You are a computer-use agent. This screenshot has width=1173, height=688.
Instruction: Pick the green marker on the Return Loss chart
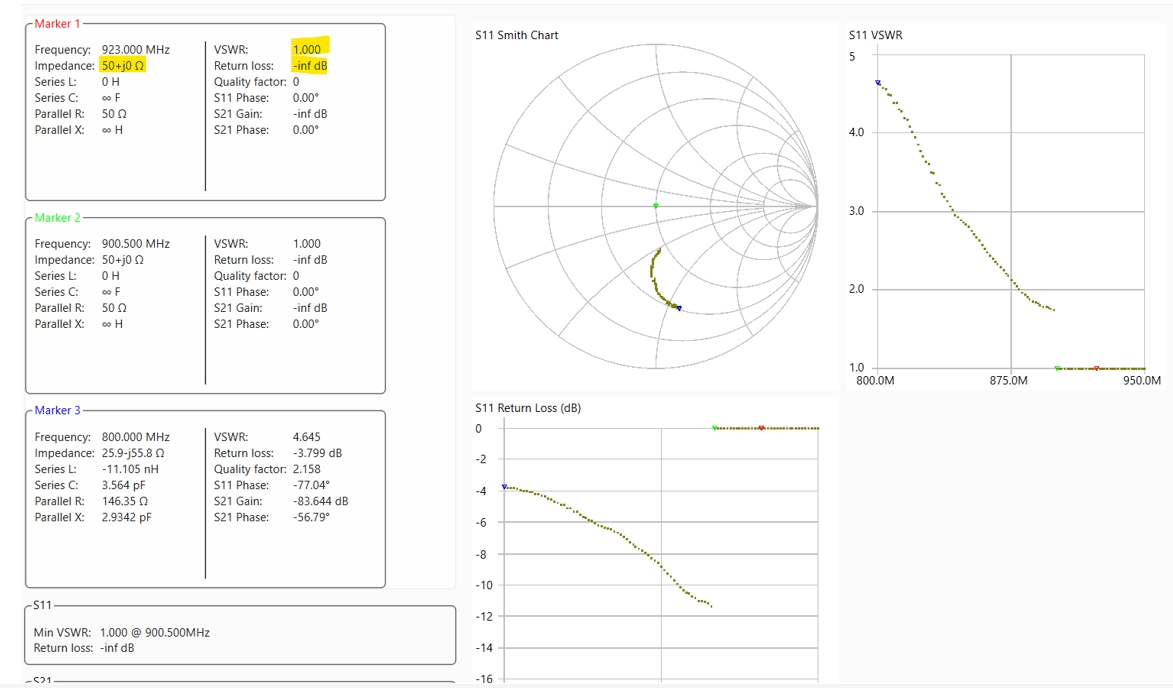(x=714, y=428)
